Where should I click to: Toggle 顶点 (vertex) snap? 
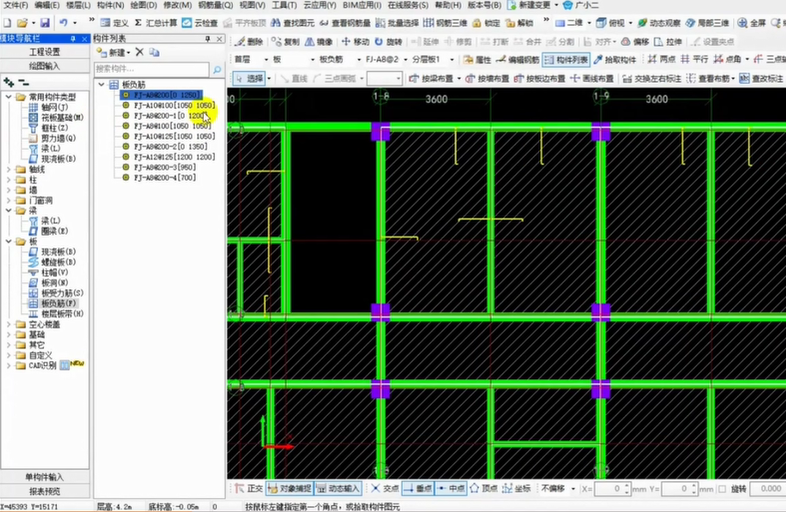484,488
